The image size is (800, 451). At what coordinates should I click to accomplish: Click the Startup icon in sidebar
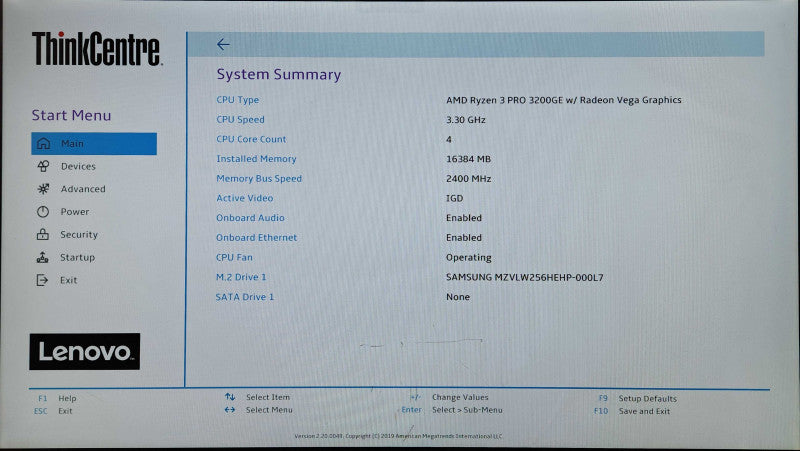click(42, 258)
